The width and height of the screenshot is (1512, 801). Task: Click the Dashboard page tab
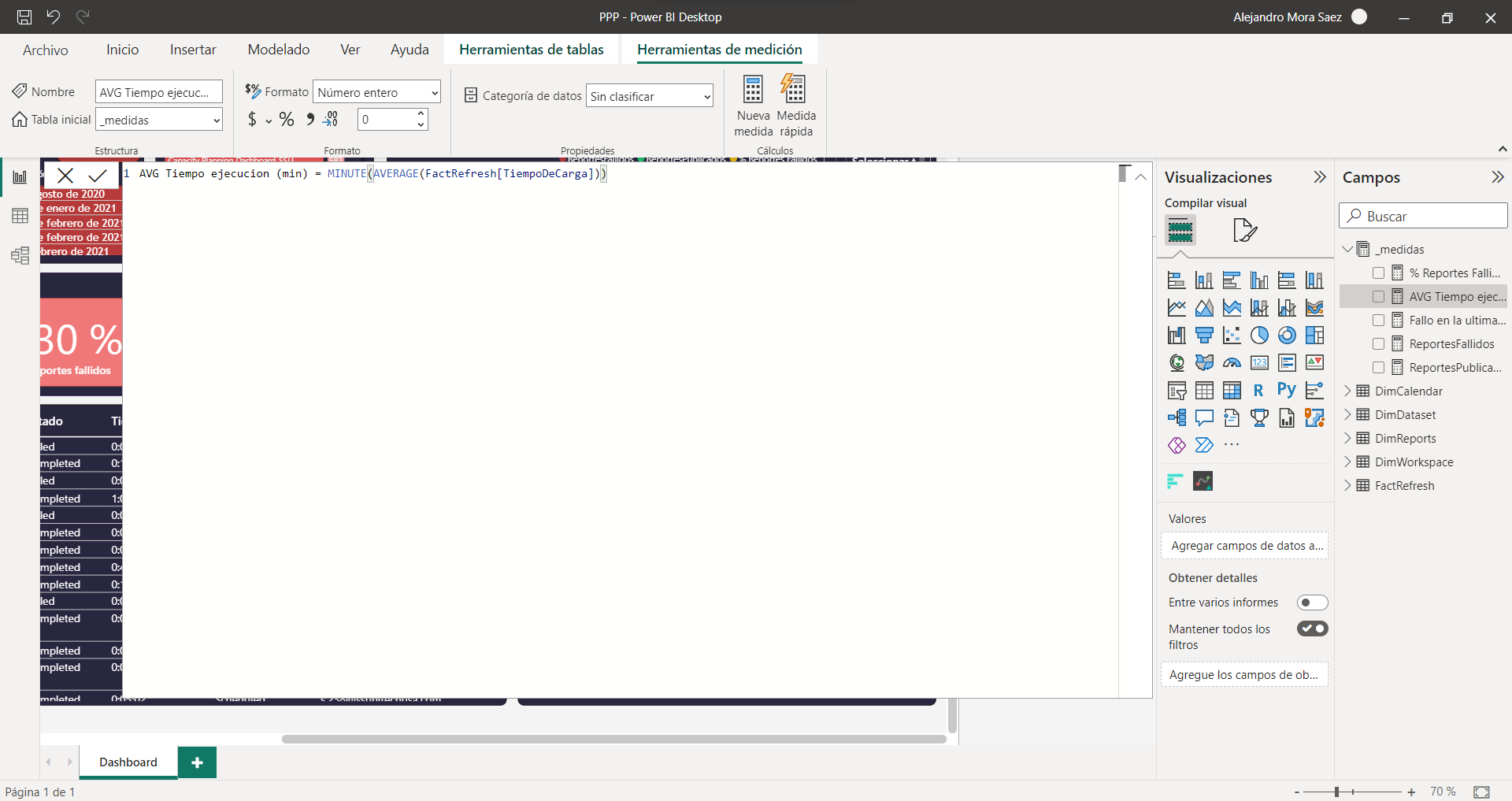pyautogui.click(x=128, y=762)
